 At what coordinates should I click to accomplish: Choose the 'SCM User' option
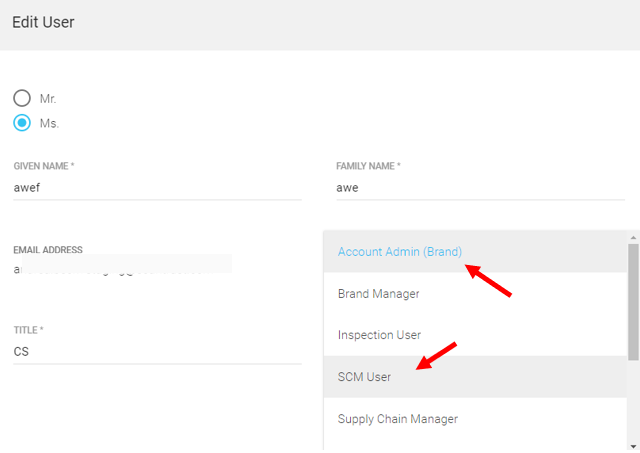[x=364, y=377]
